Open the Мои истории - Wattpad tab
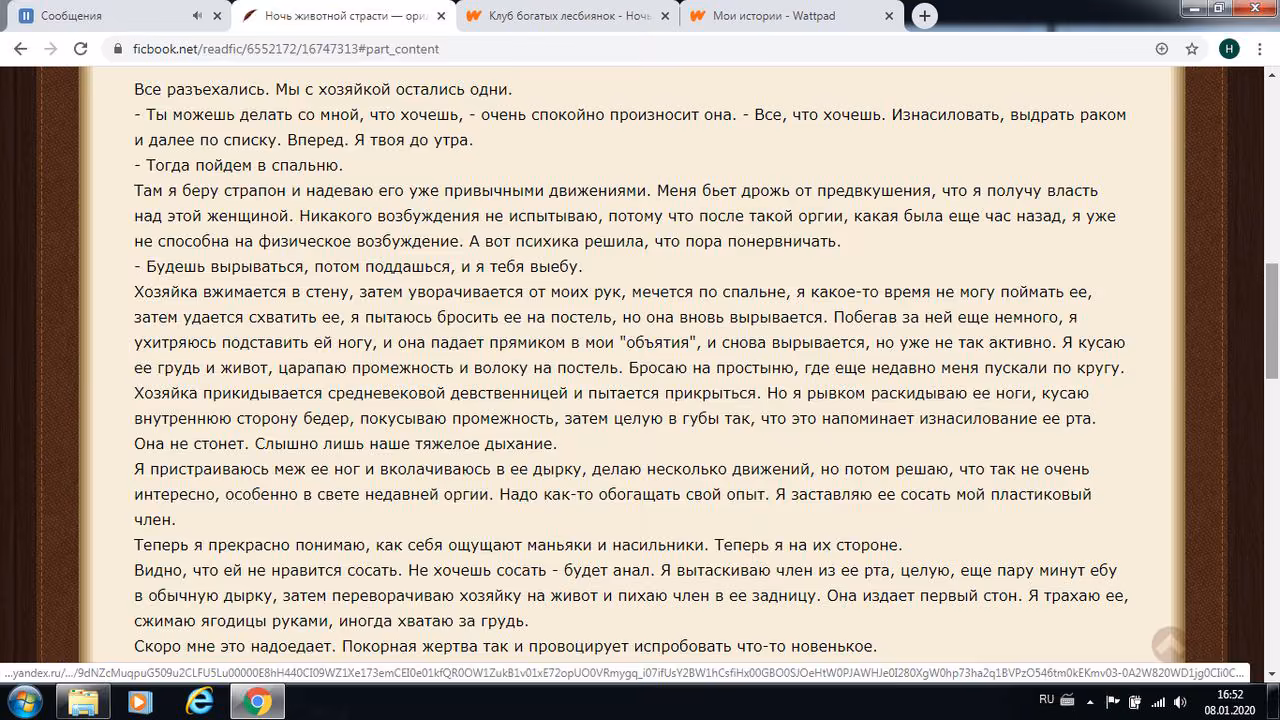The image size is (1280, 720). tap(791, 16)
